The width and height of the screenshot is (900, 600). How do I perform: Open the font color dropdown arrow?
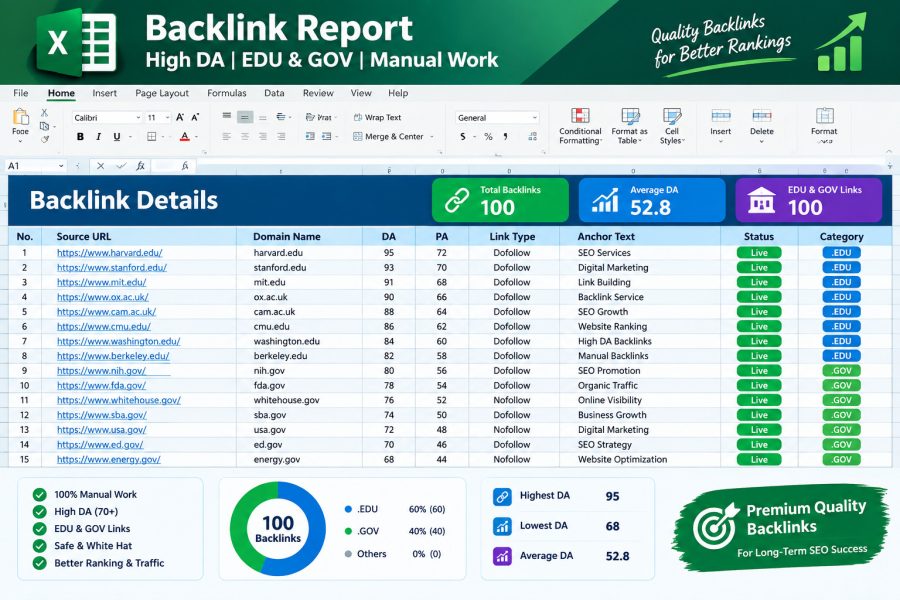pyautogui.click(x=196, y=137)
